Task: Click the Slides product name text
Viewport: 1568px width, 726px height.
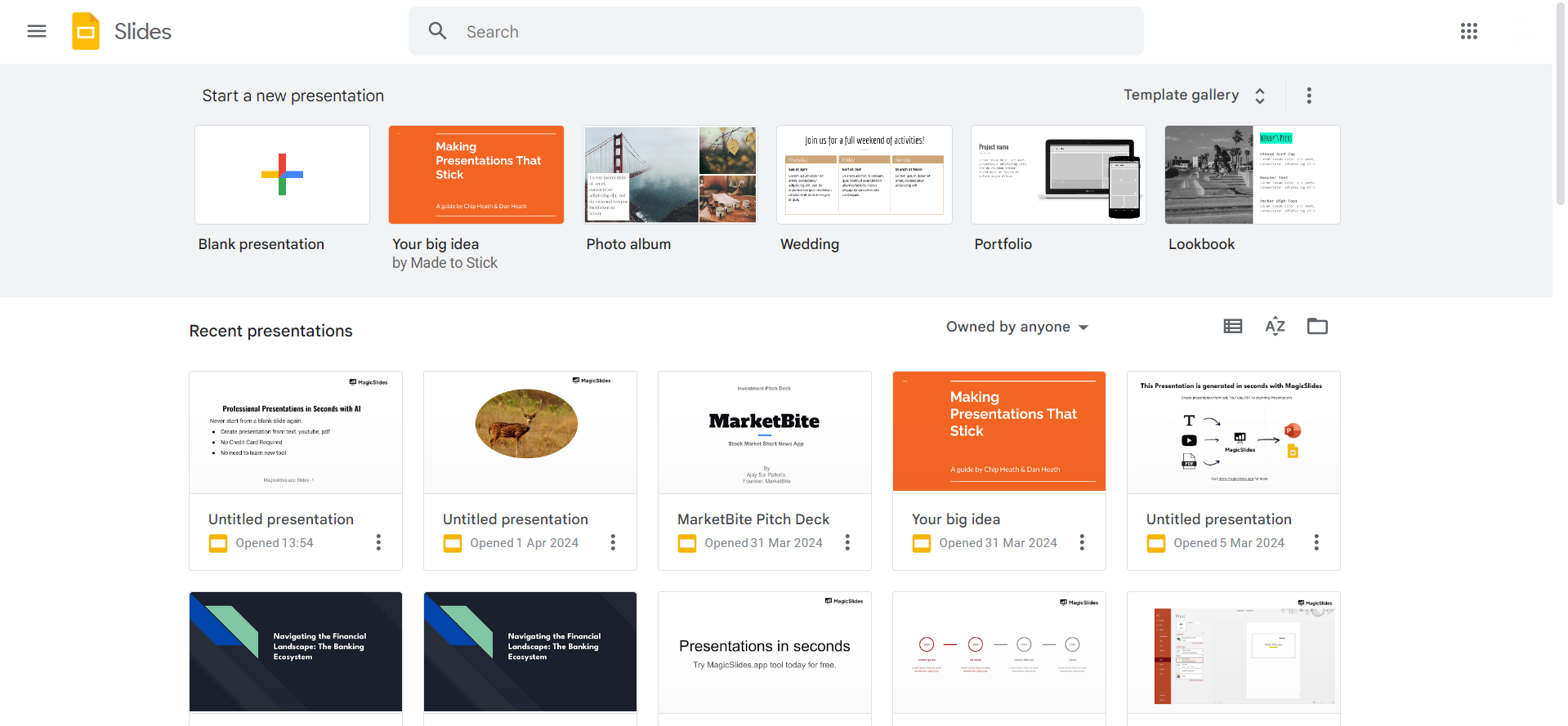Action: 143,31
